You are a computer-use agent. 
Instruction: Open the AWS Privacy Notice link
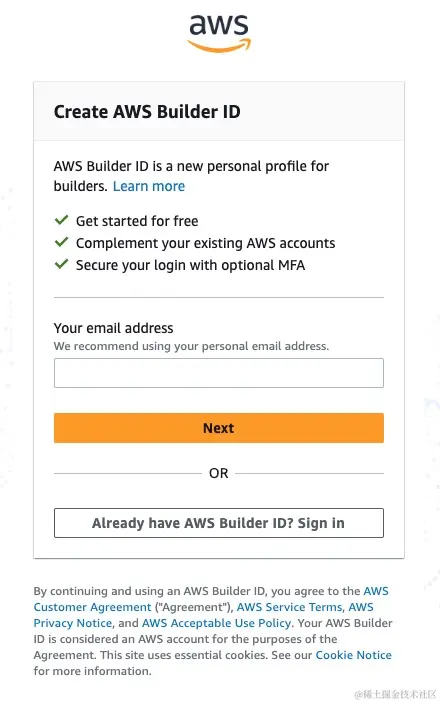(x=73, y=623)
